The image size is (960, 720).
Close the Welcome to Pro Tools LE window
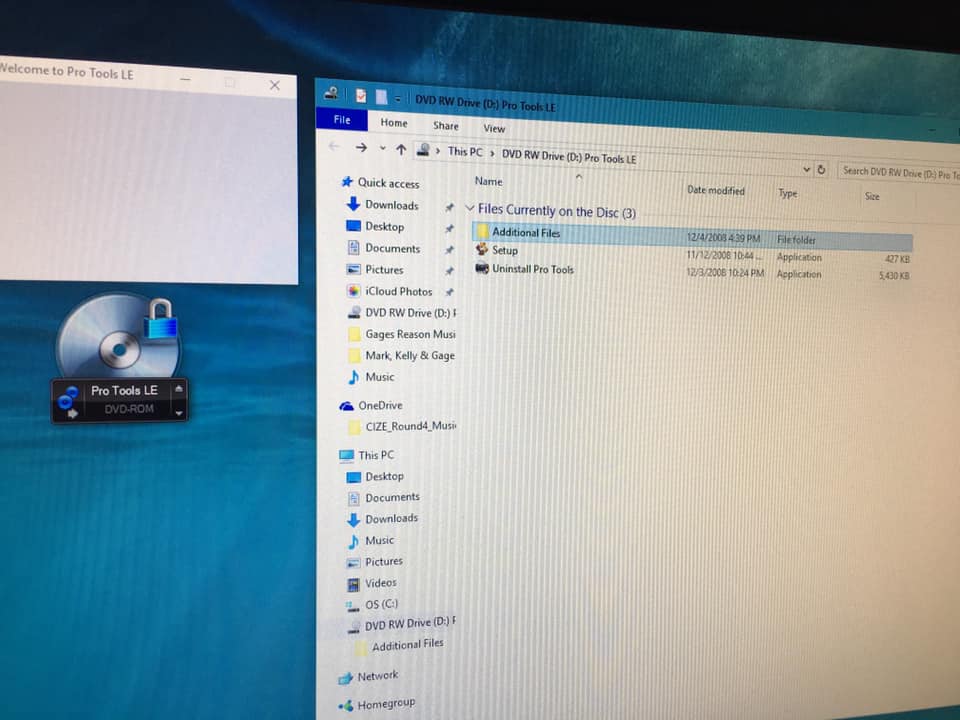click(x=275, y=85)
